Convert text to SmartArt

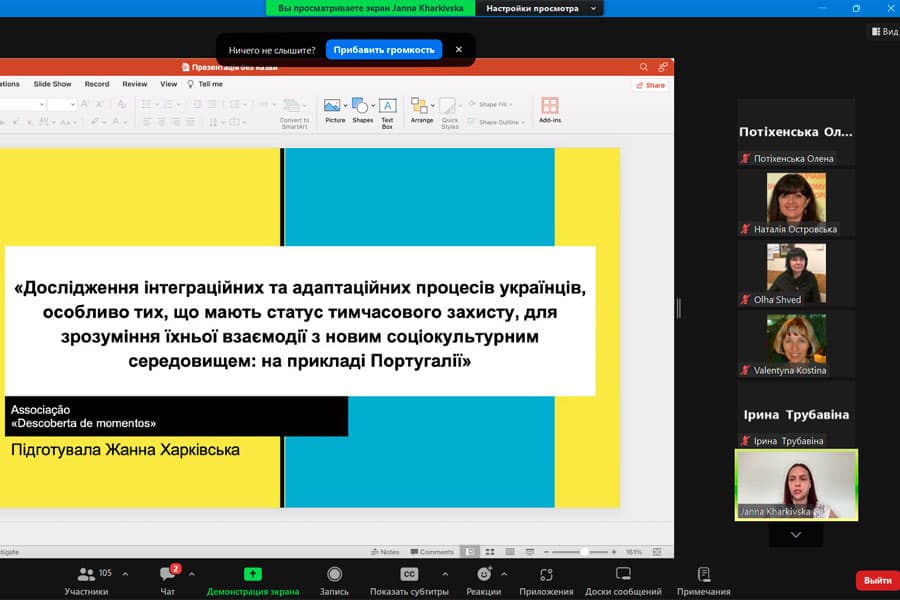click(293, 110)
